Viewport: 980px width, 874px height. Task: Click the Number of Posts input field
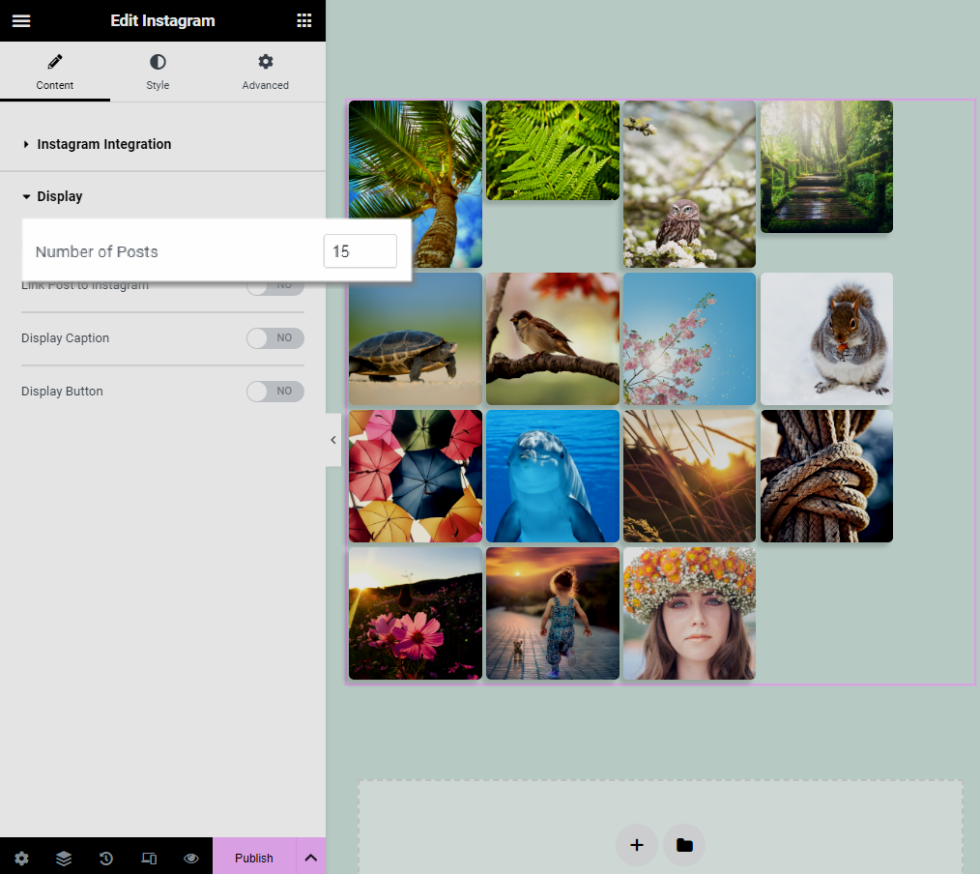(x=360, y=251)
